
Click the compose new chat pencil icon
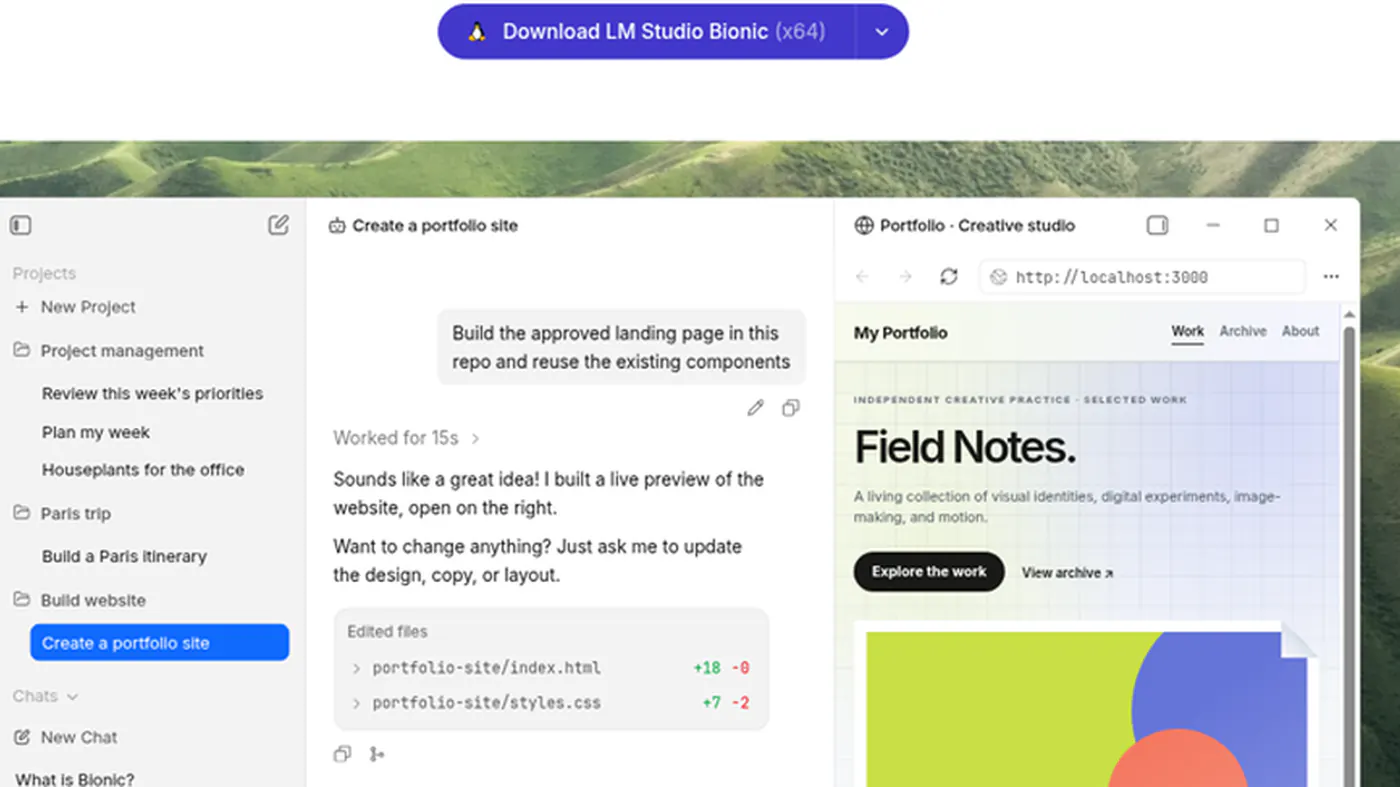point(279,225)
